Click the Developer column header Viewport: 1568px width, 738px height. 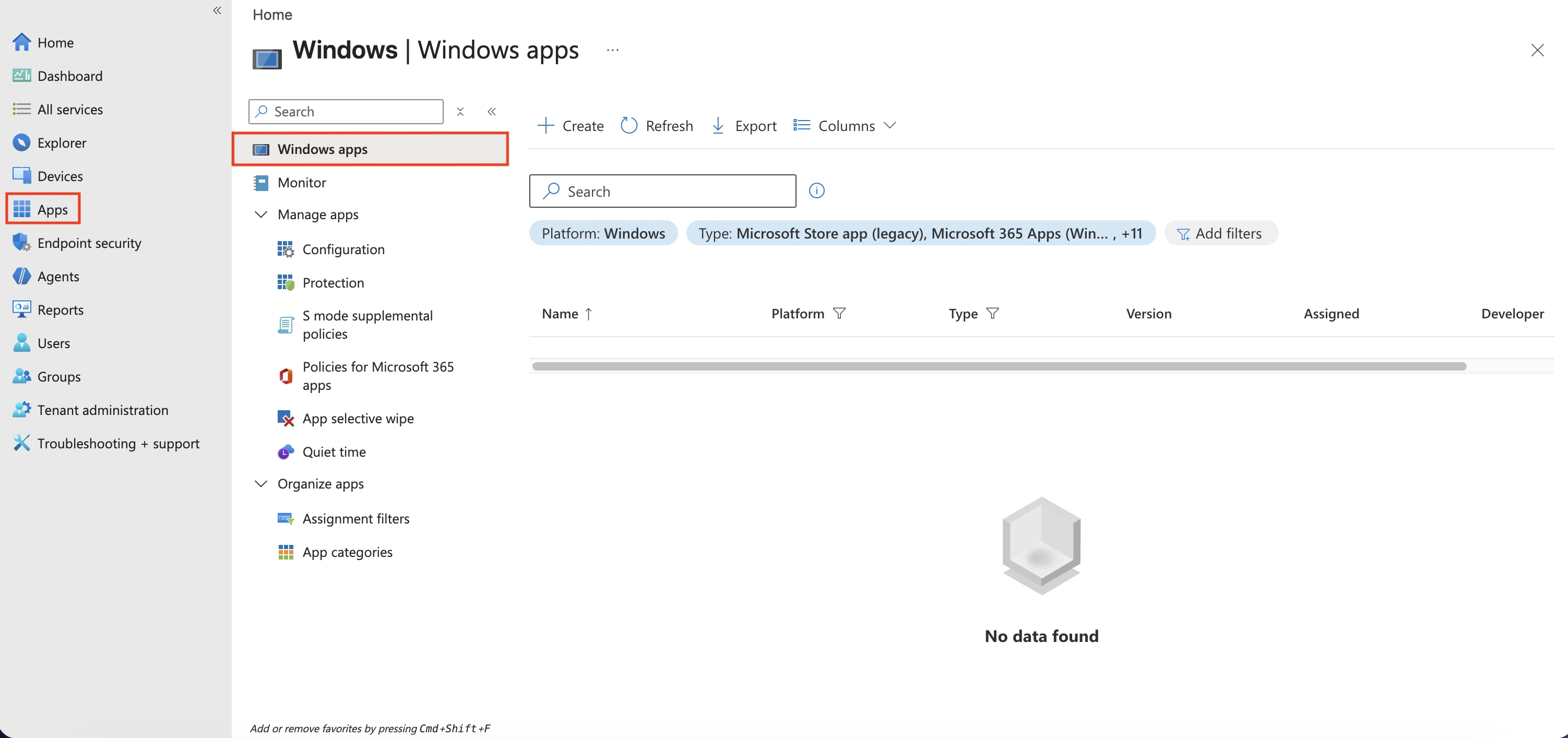click(1513, 314)
